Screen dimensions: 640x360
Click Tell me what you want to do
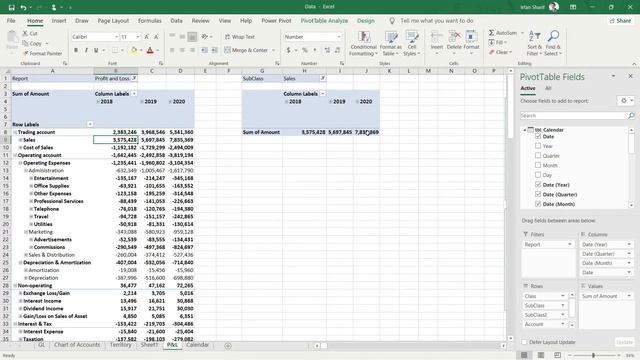point(436,20)
